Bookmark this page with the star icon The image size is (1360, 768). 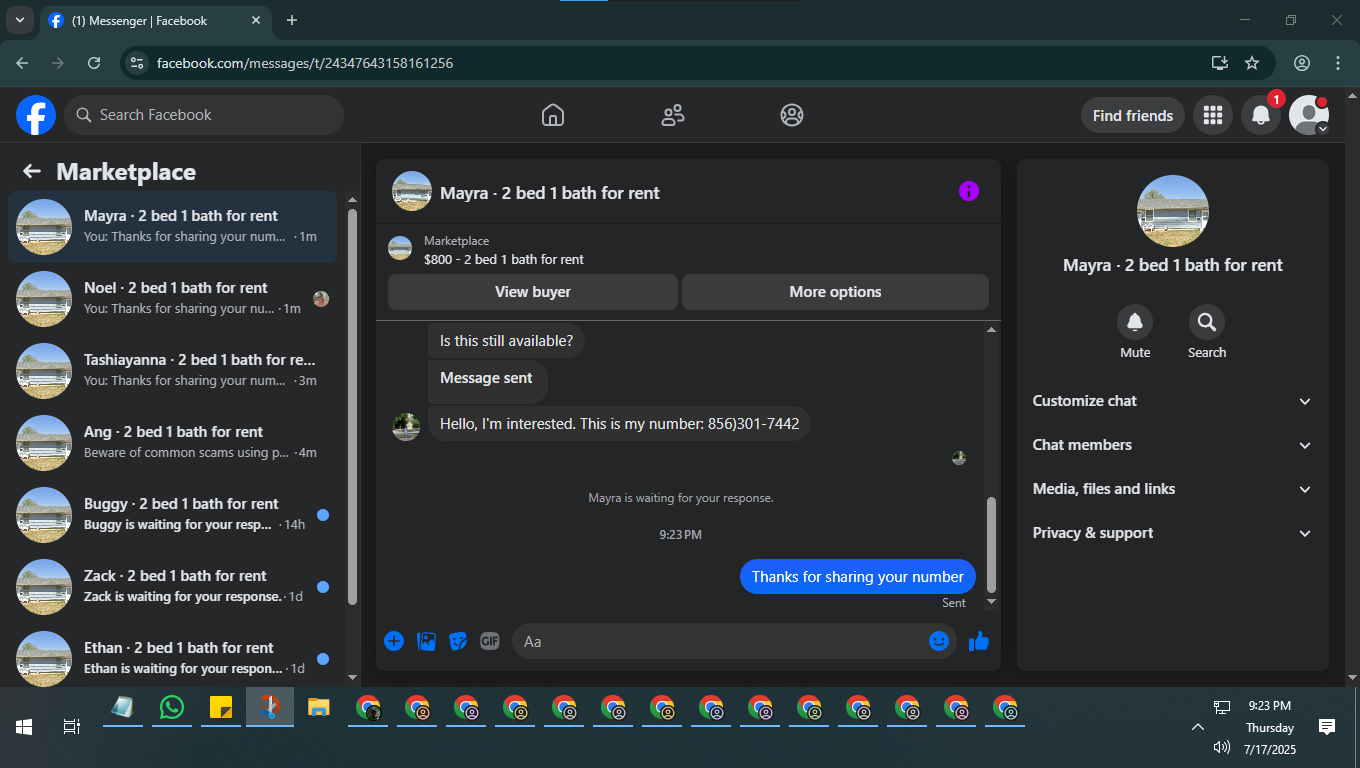1252,63
